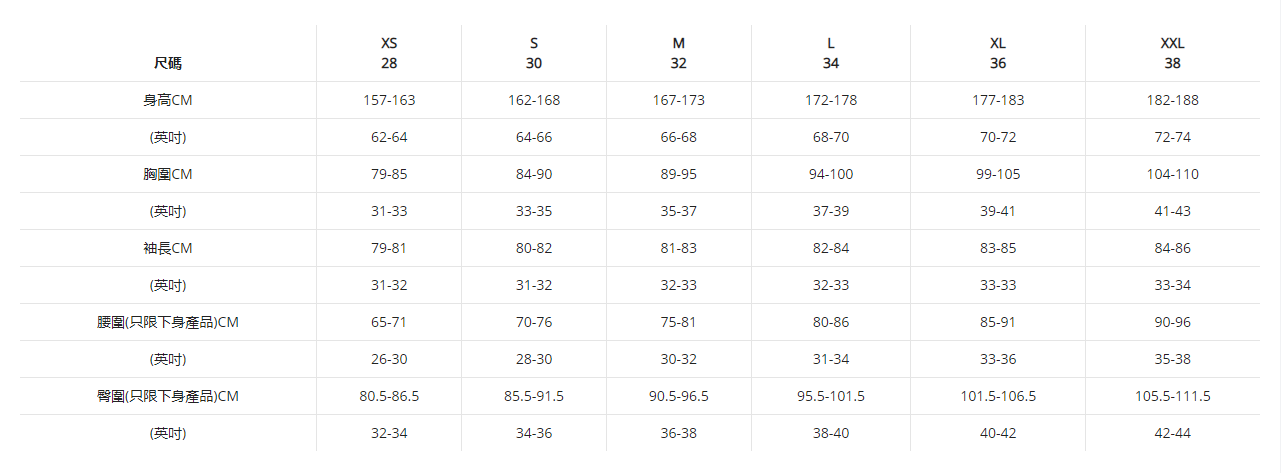The height and width of the screenshot is (473, 1281).
Task: Select the 腰圍(只限下身產品)CM row label
Action: point(168,322)
